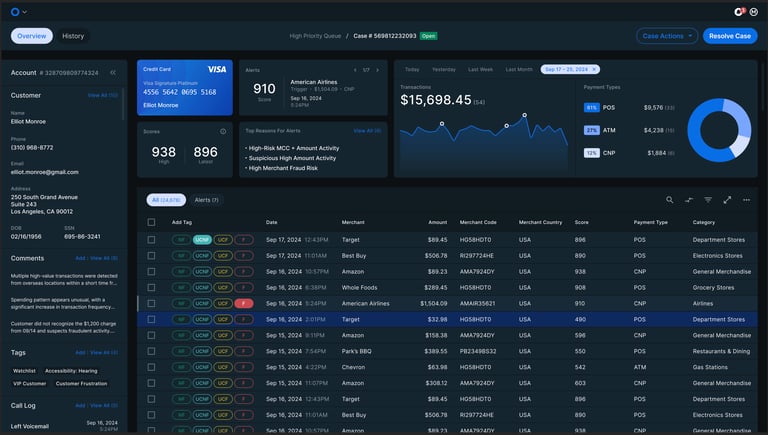
Task: Add a call log entry link
Action: pos(80,406)
